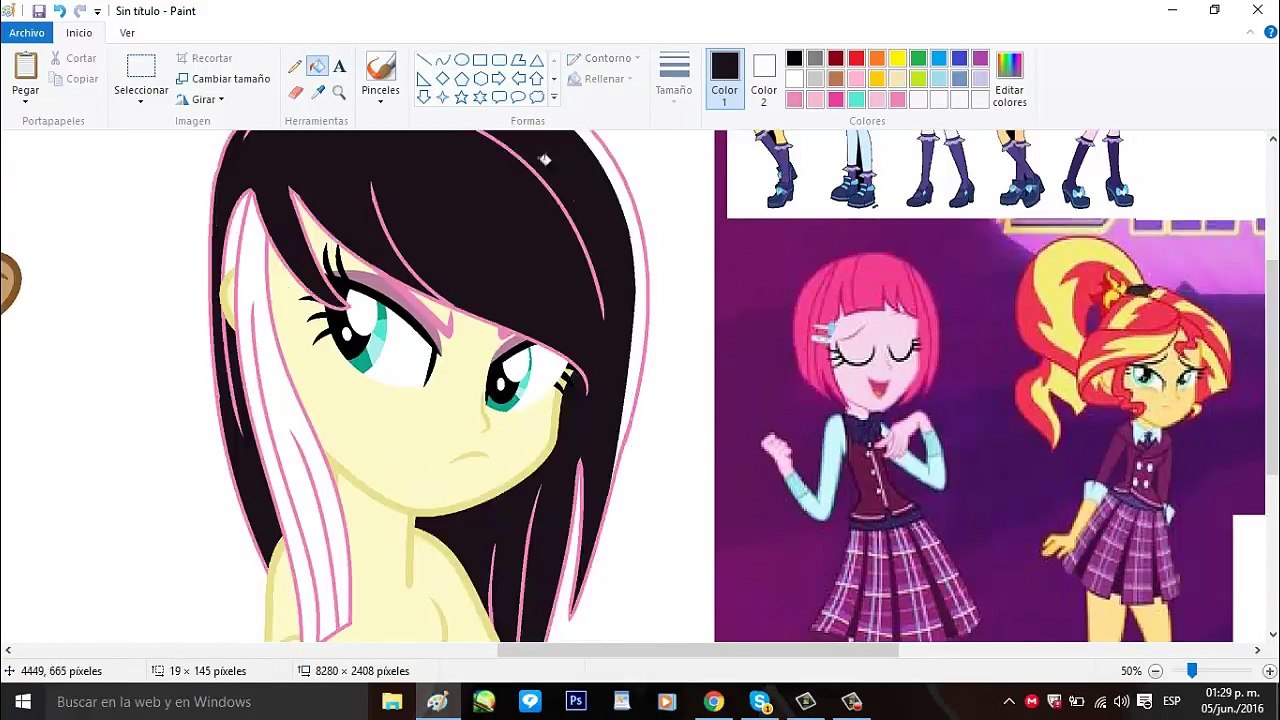This screenshot has width=1280, height=720.
Task: Open the Seleccionar dropdown arrow
Action: click(x=141, y=102)
